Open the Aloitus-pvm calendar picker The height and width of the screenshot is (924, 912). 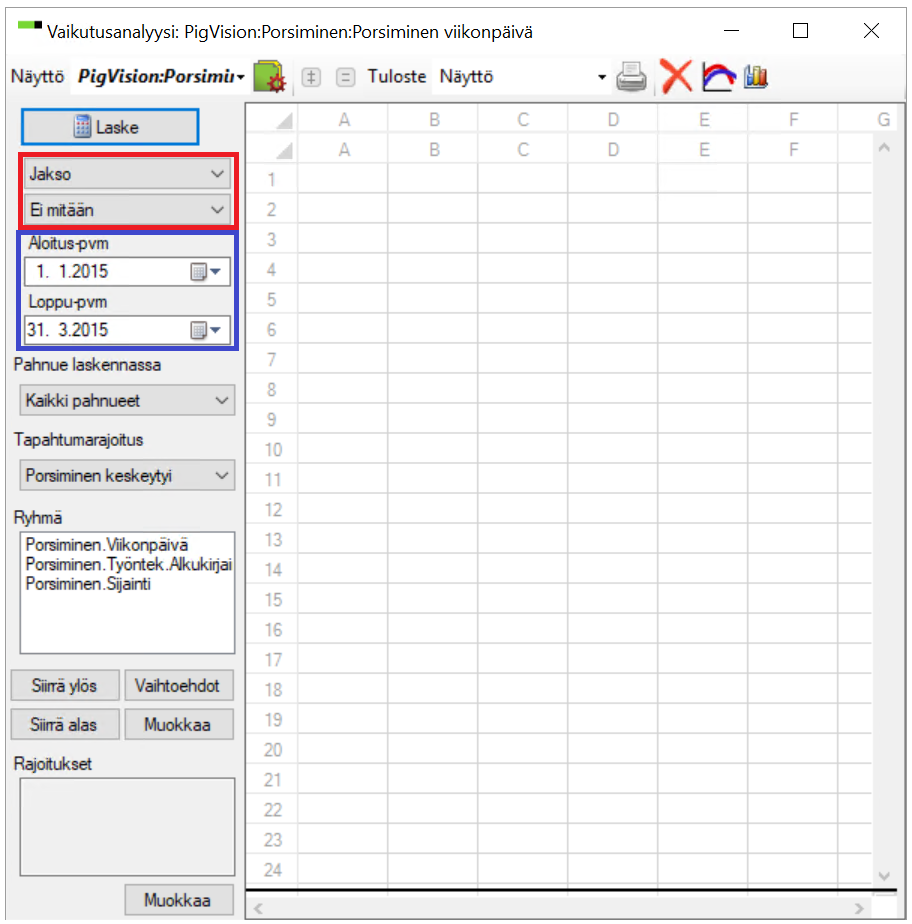206,272
